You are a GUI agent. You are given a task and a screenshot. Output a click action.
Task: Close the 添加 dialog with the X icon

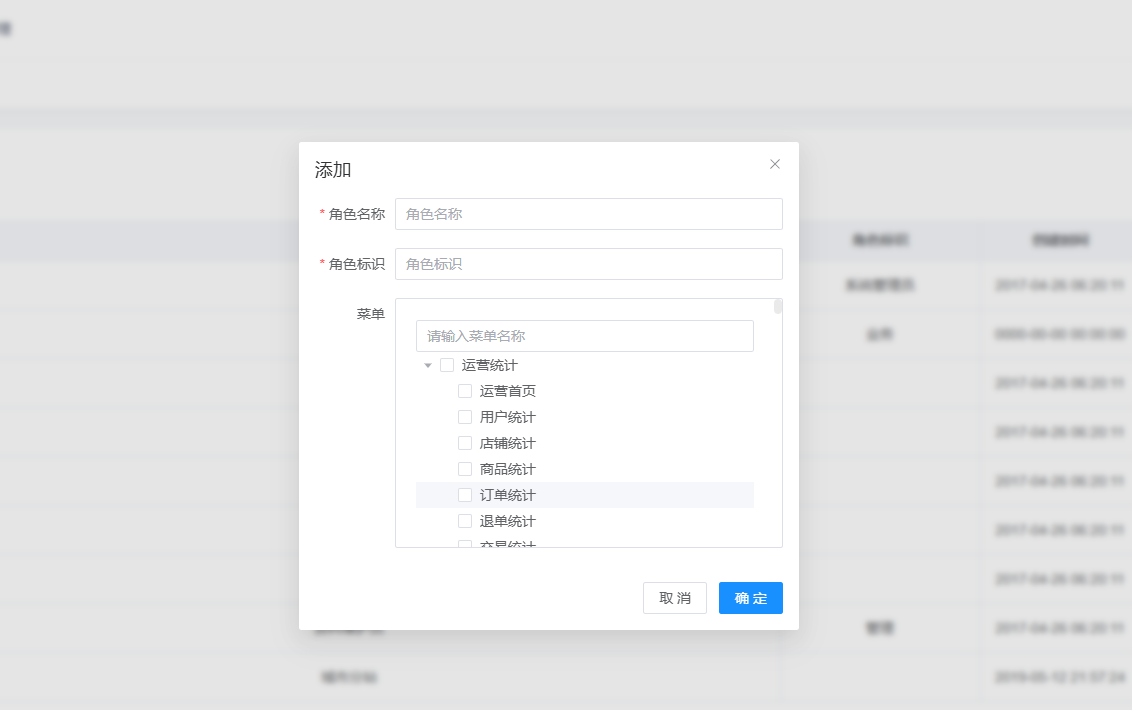(x=775, y=164)
